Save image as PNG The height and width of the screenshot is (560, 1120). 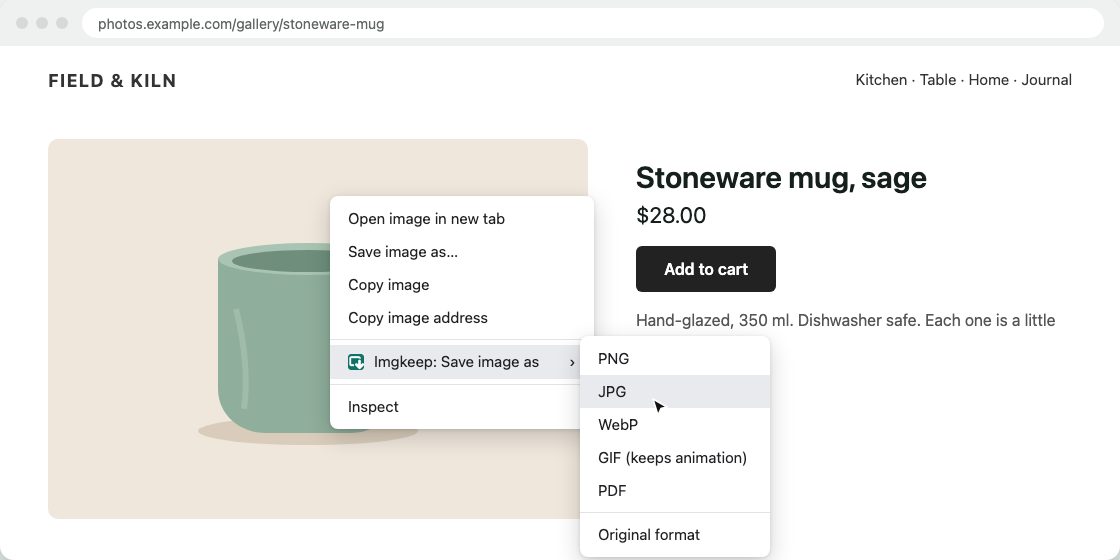pos(675,359)
